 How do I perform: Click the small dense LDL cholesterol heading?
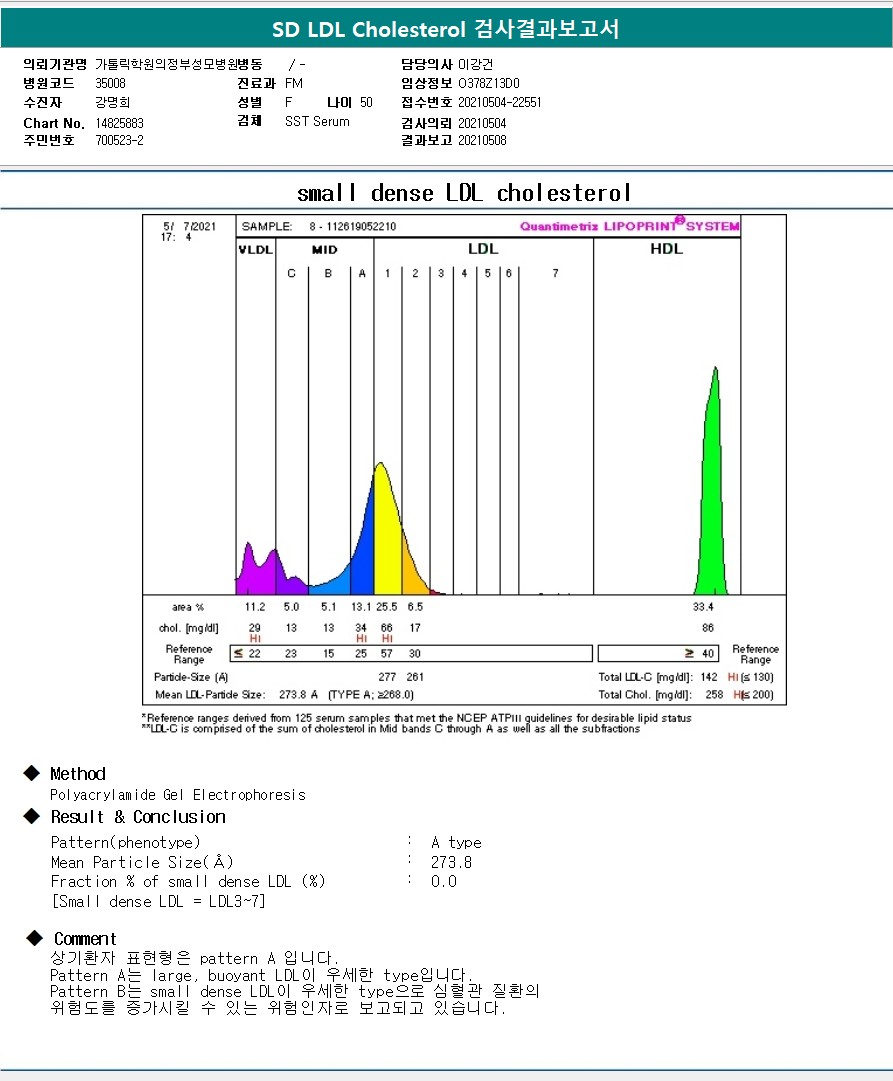tap(464, 192)
